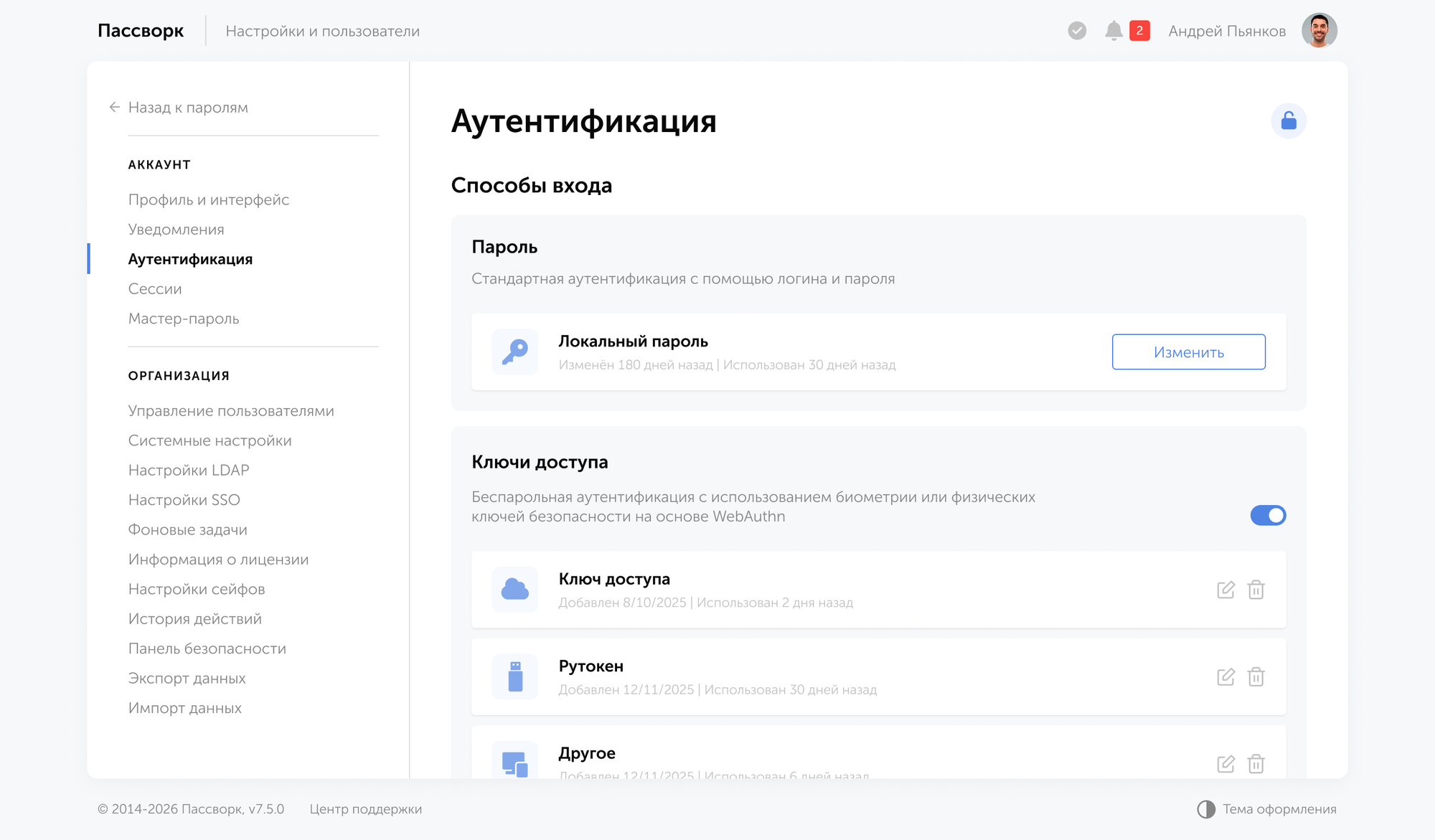
Task: Select Управление пользователями in the sidebar
Action: point(230,410)
